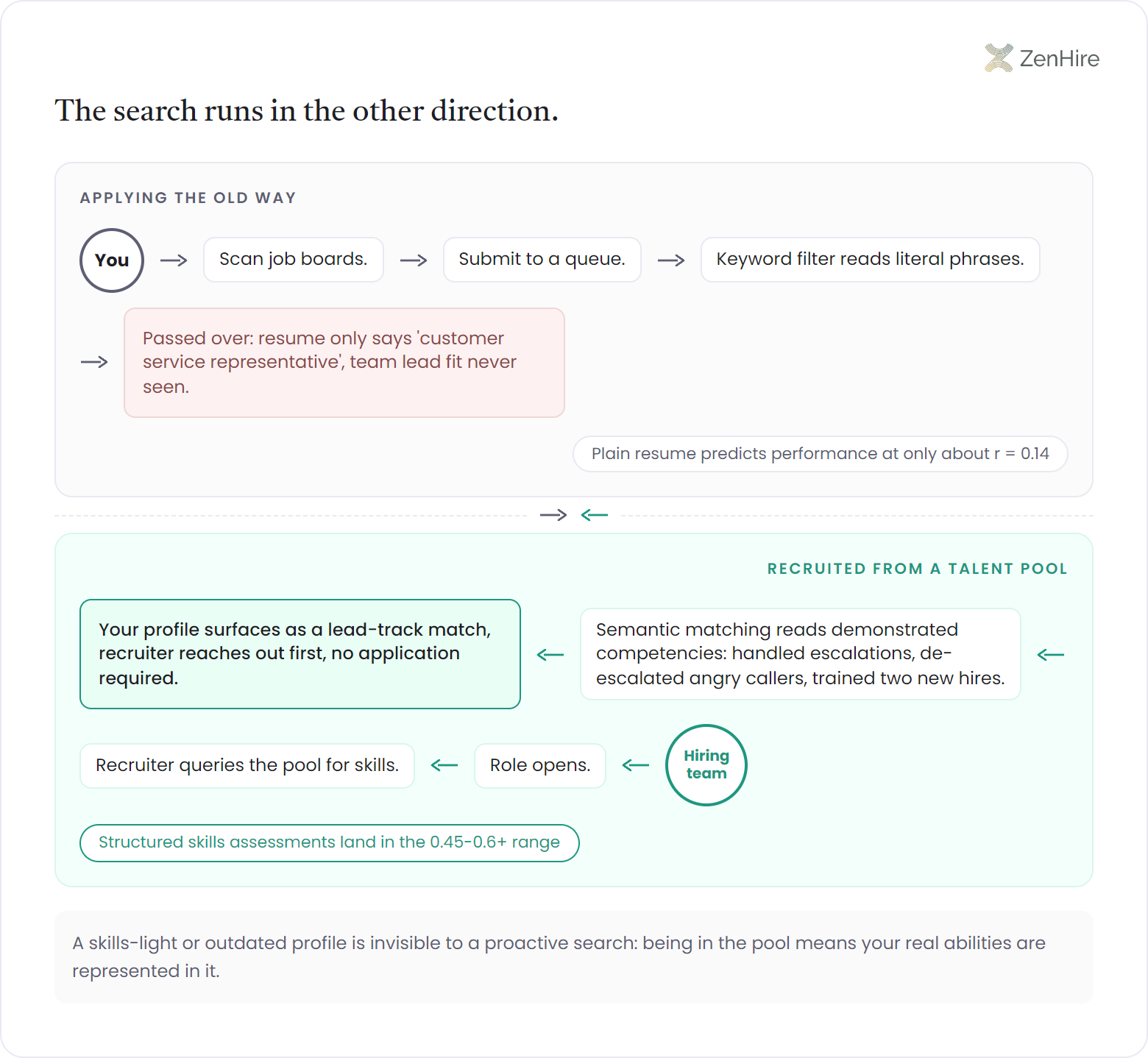The width and height of the screenshot is (1148, 1058).
Task: Click the 'Role opens.' step box
Action: pyautogui.click(x=540, y=766)
